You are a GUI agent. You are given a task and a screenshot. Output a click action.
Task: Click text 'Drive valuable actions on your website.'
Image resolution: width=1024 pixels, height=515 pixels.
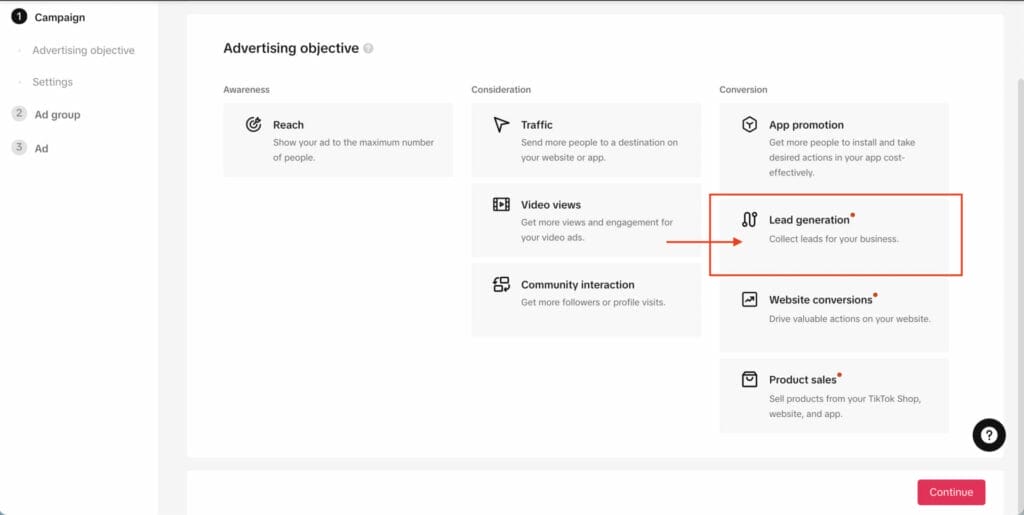(850, 319)
